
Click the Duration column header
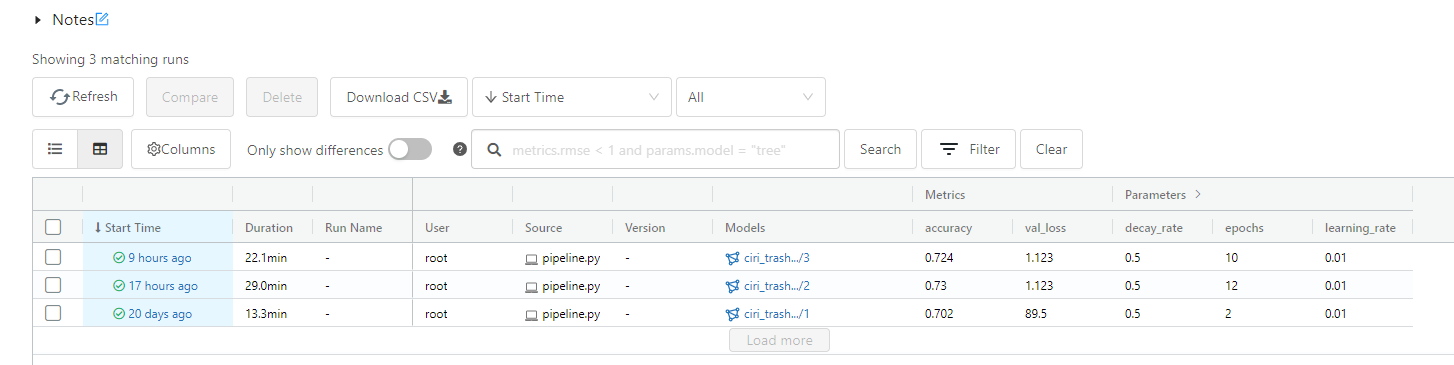click(x=269, y=227)
